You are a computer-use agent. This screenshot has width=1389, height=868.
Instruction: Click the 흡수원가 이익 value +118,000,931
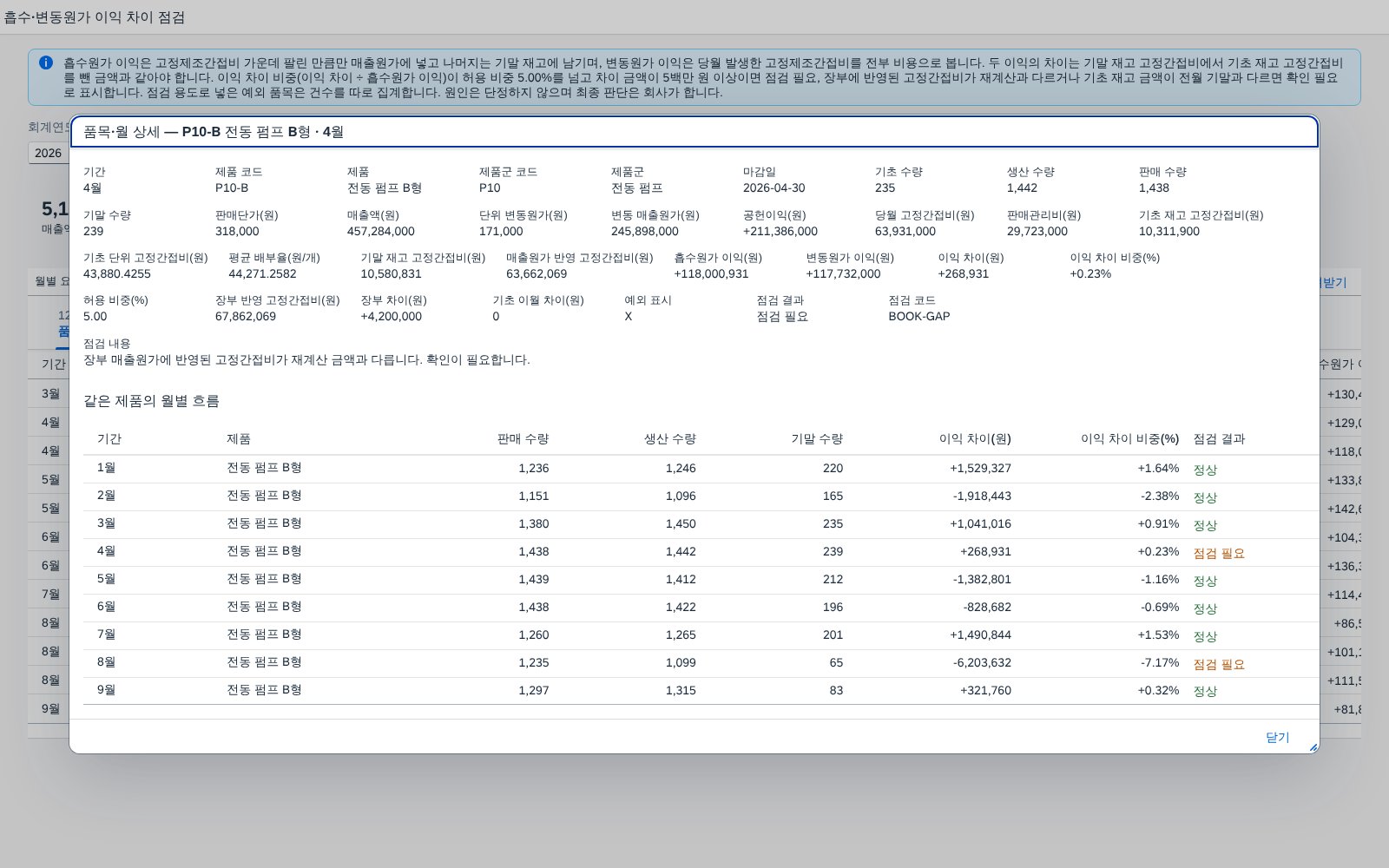[x=711, y=274]
